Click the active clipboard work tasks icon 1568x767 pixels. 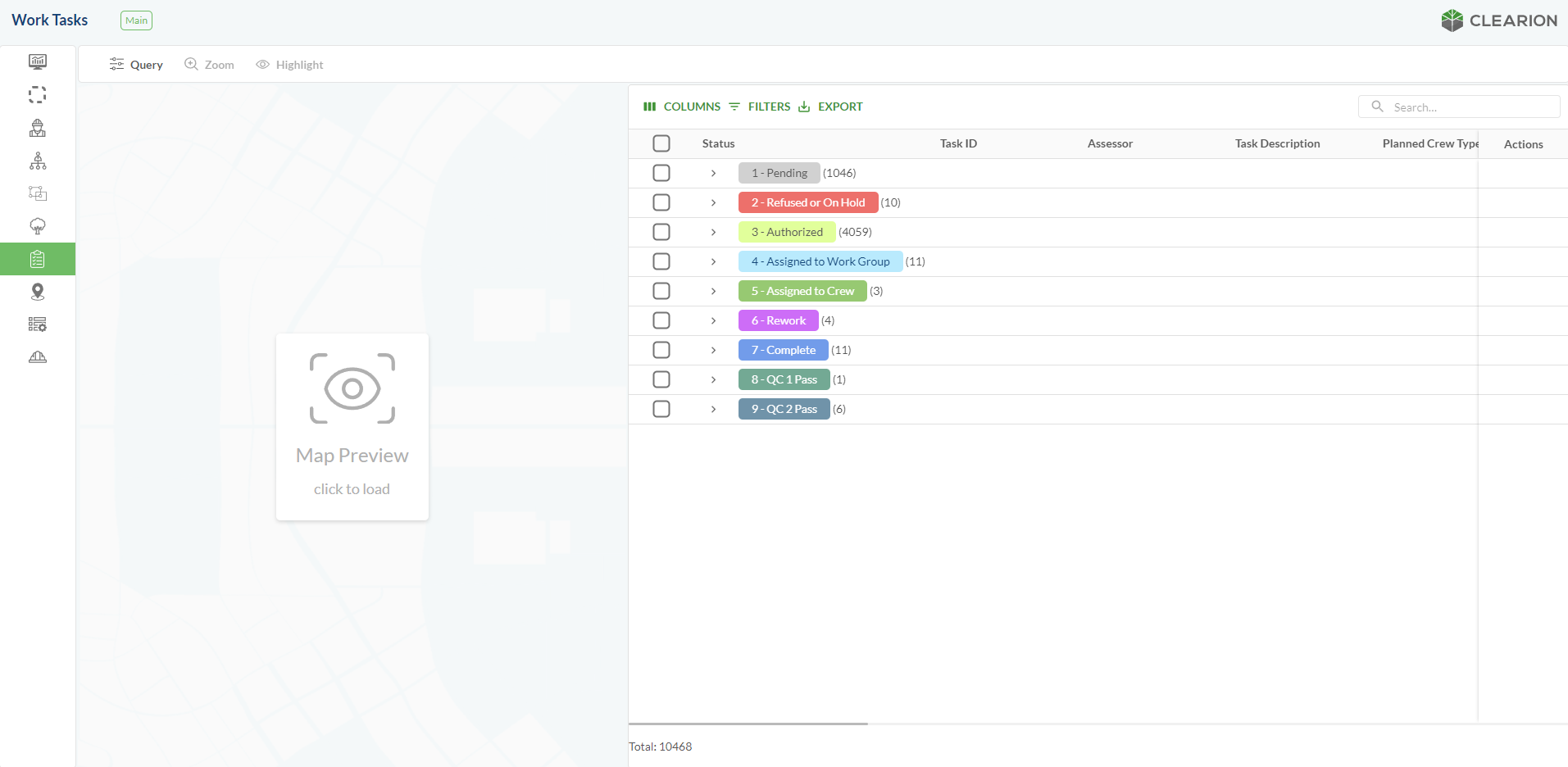(38, 259)
